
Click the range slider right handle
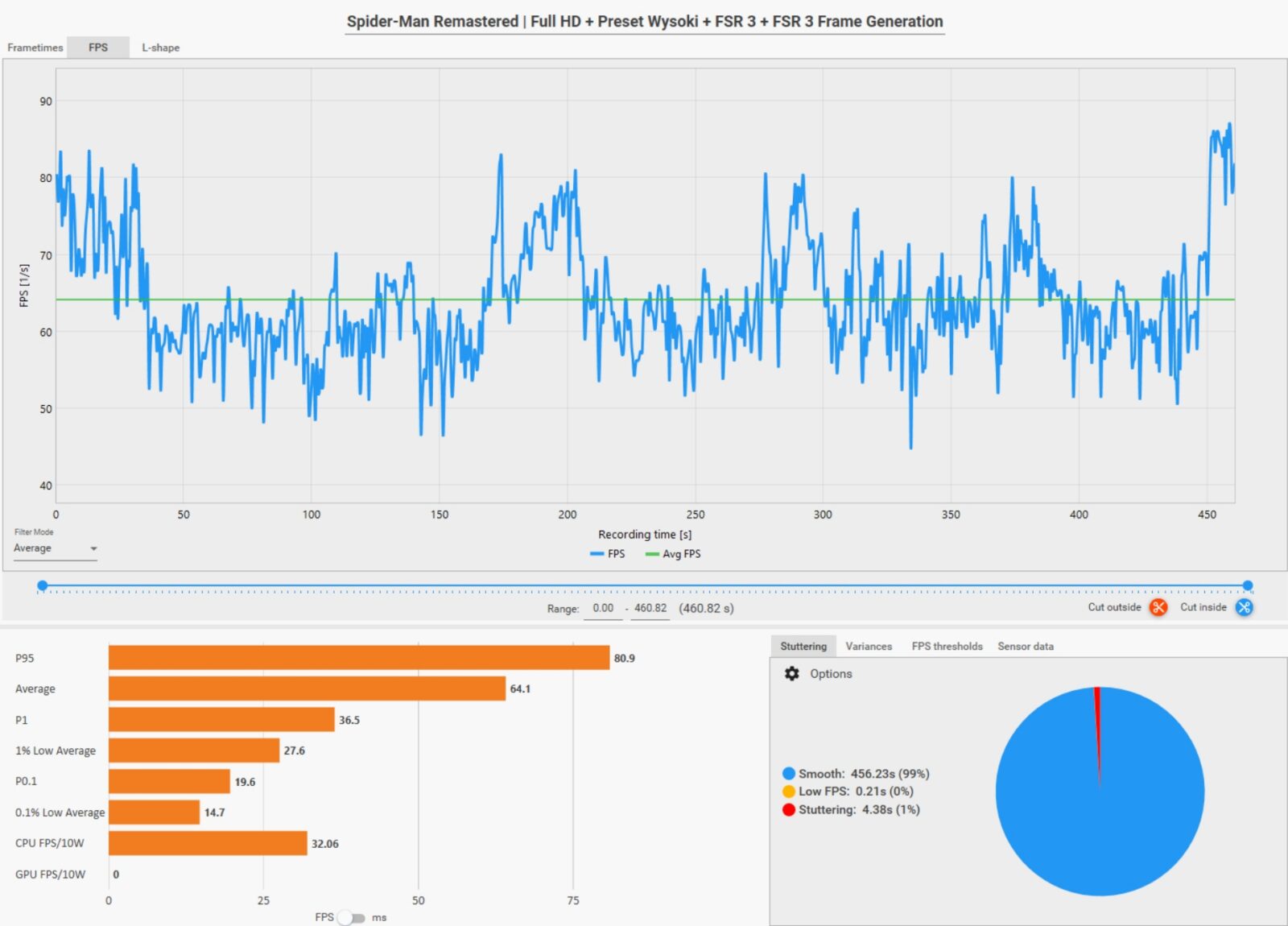[1247, 585]
